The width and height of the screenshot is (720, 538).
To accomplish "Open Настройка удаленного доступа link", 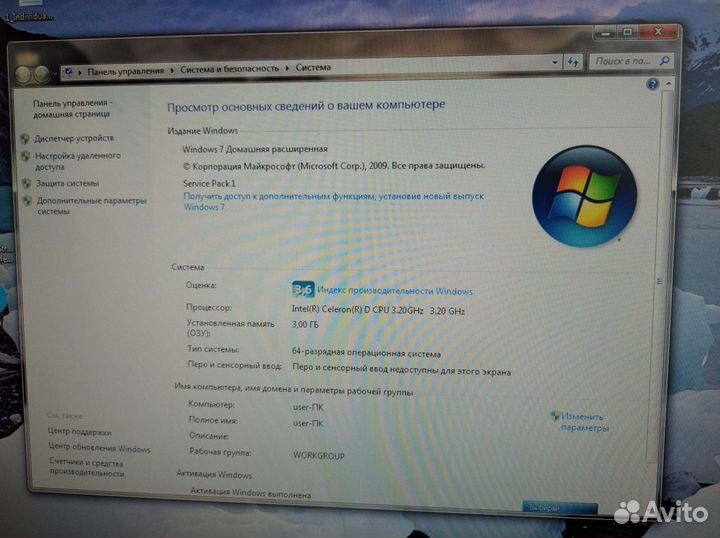I will (78, 161).
